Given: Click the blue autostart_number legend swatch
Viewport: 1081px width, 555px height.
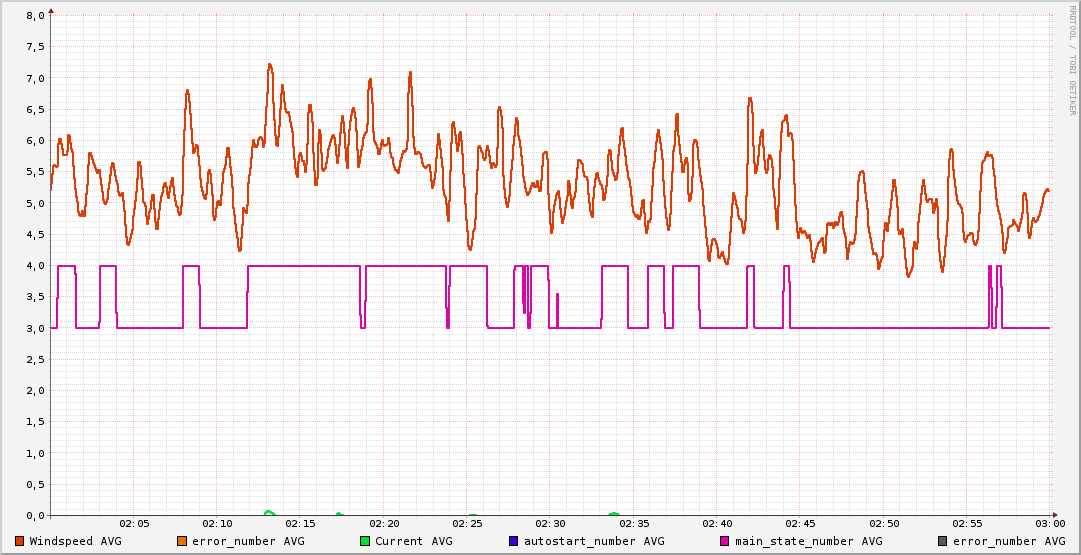Looking at the screenshot, I should pyautogui.click(x=514, y=541).
